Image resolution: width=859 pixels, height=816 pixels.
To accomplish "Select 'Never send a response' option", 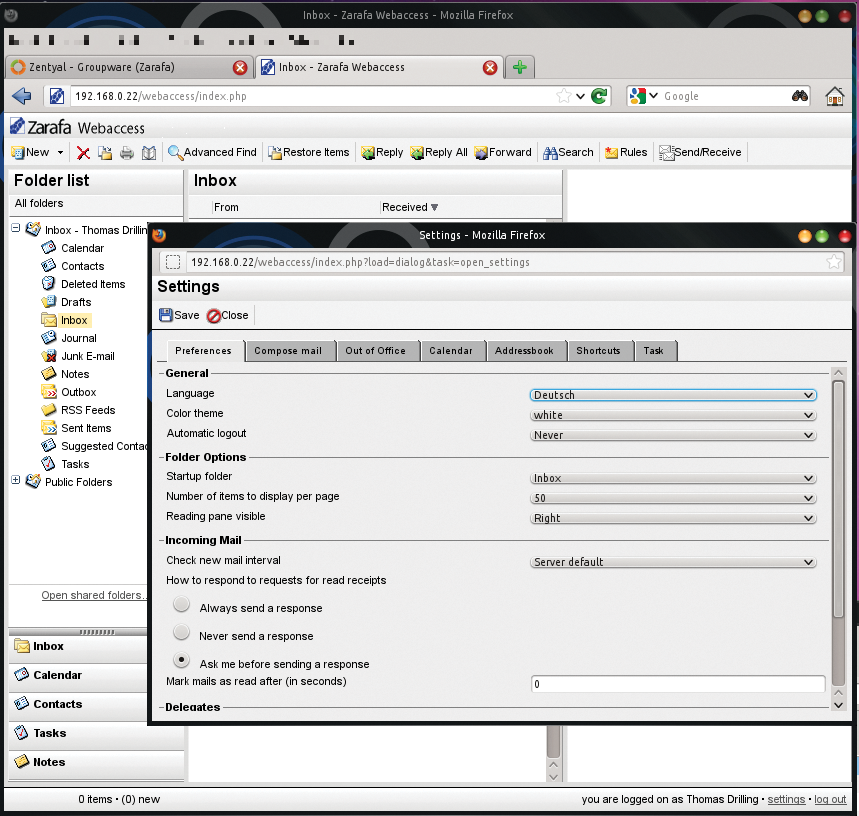I will pos(181,632).
